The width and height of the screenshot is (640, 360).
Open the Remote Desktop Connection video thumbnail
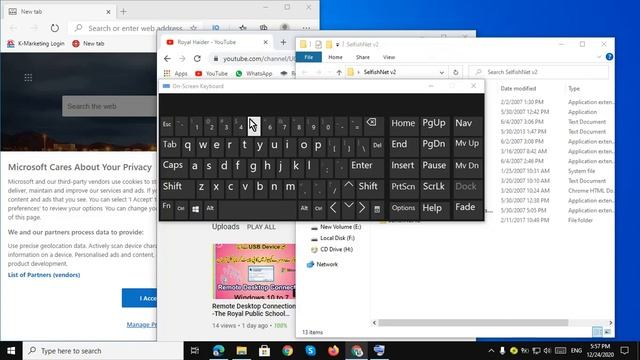coord(254,271)
